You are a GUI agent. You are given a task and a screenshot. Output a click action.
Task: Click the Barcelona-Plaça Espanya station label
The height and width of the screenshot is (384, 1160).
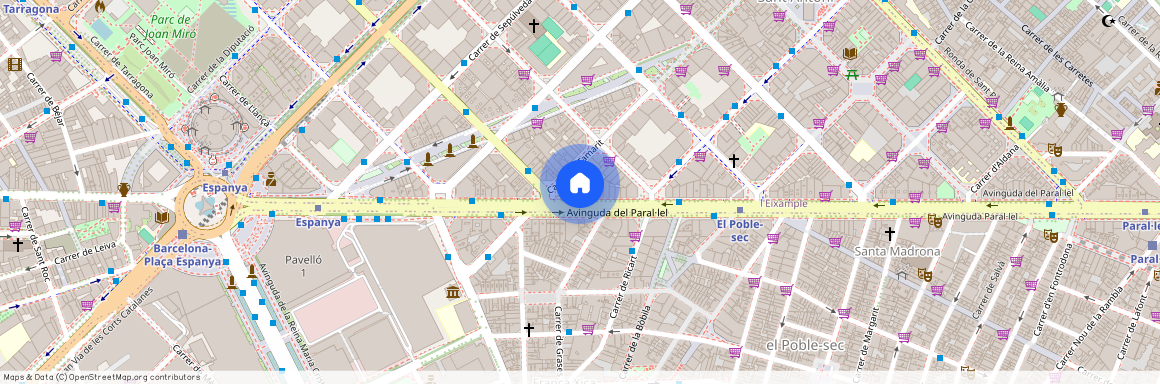point(182,255)
